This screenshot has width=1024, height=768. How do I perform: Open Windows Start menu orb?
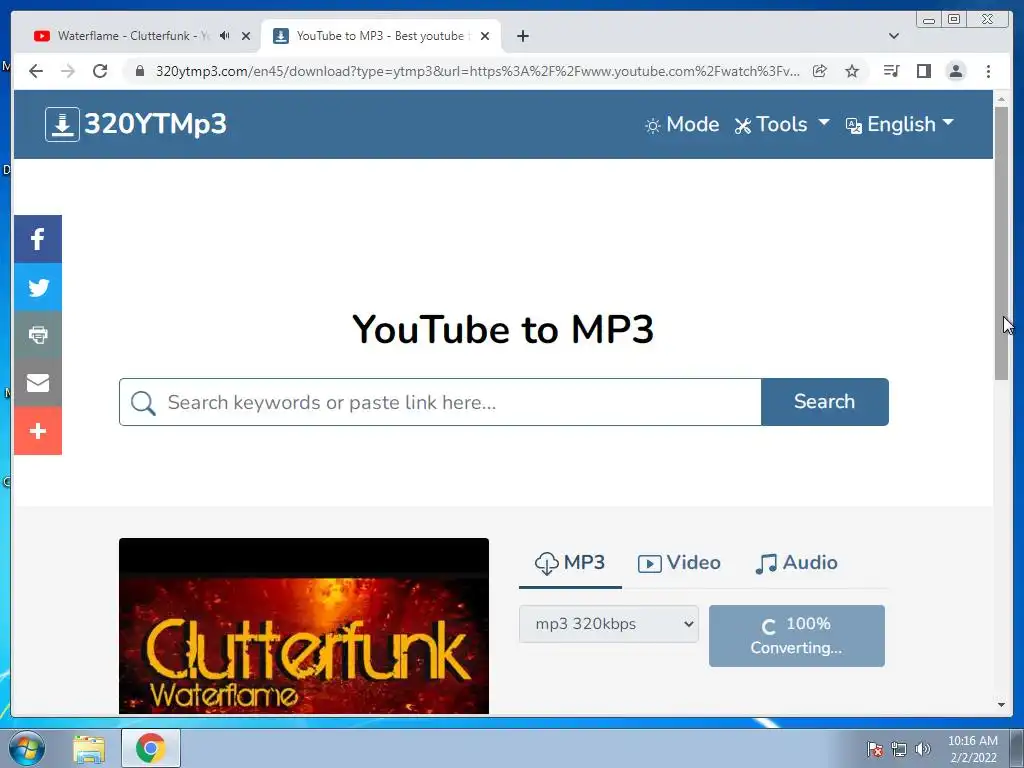tap(26, 748)
